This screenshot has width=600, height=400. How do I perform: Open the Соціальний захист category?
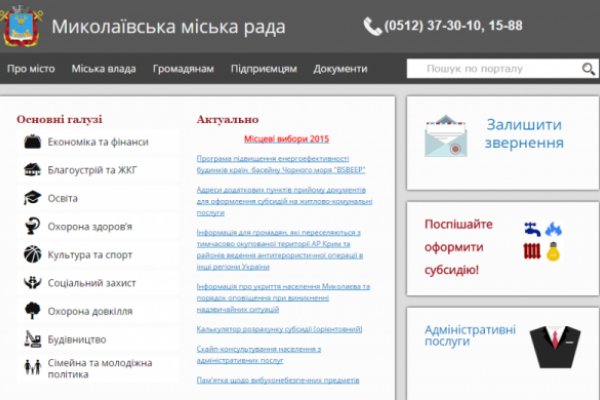tap(92, 283)
